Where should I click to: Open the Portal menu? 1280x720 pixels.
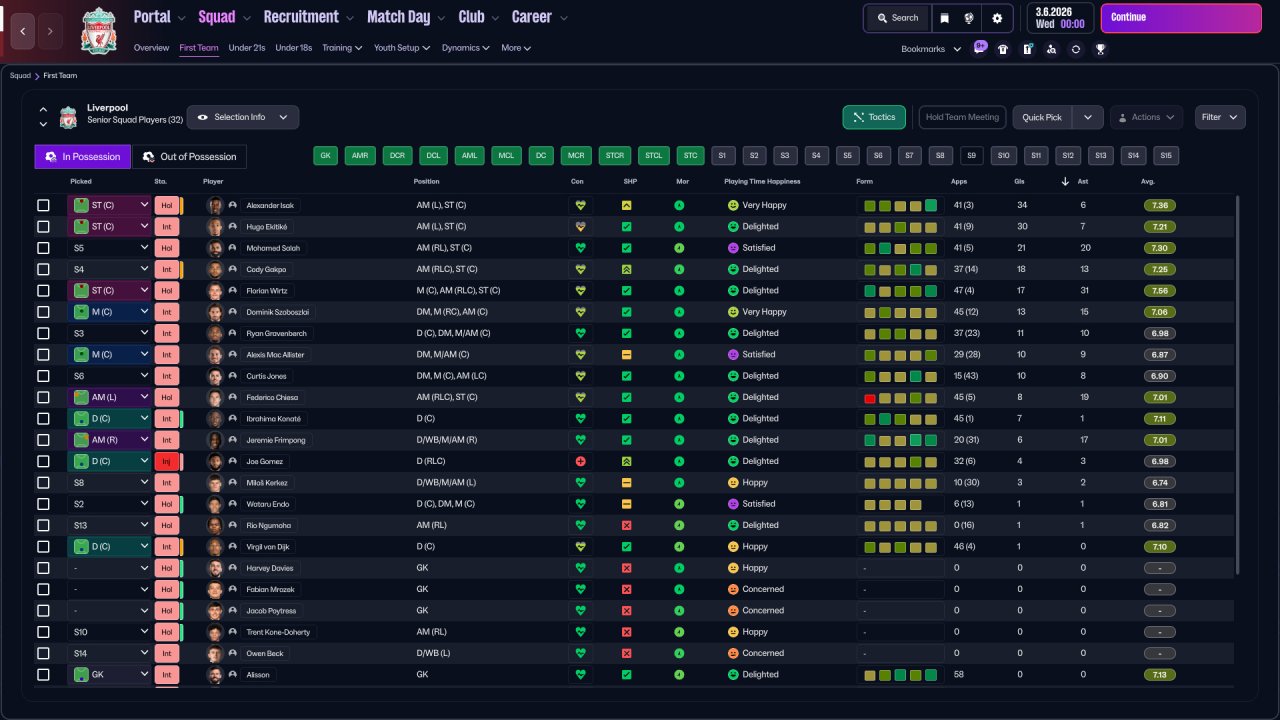coord(160,17)
